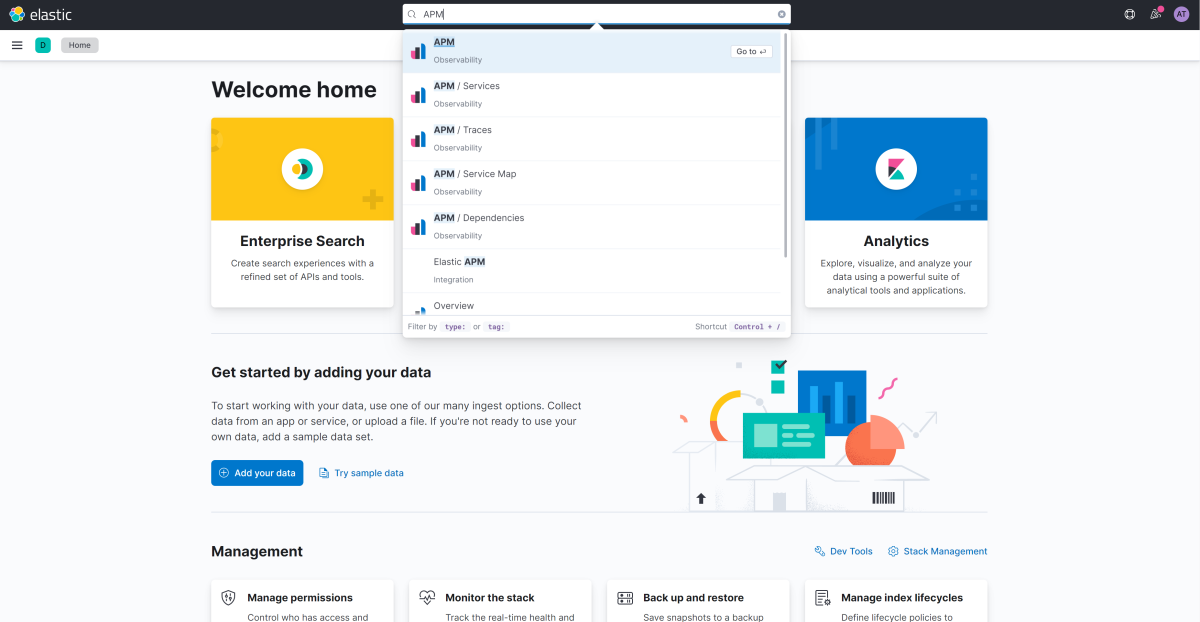Click the Add your data button
Viewport: 1200px width, 622px height.
[x=257, y=473]
